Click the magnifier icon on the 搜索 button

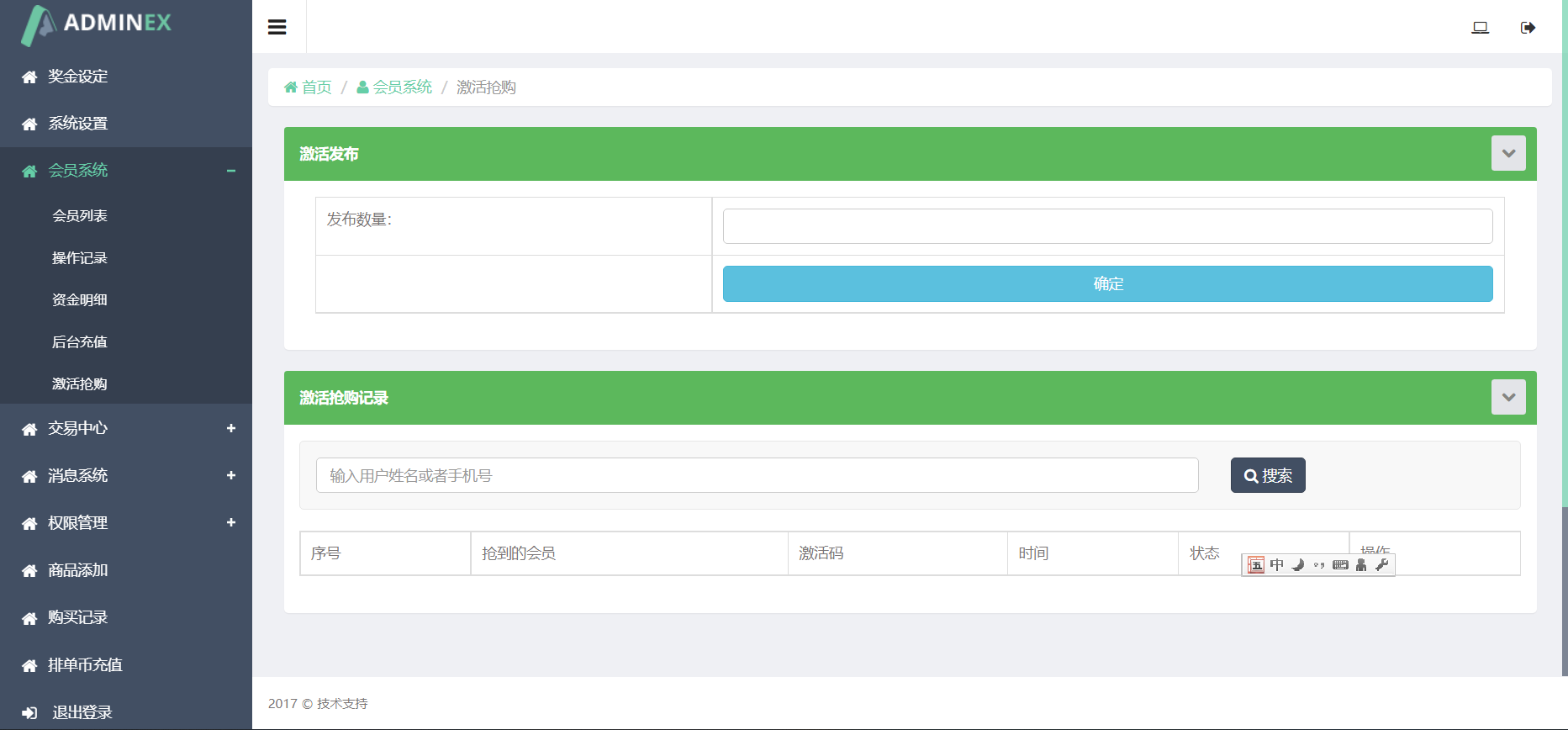1251,476
